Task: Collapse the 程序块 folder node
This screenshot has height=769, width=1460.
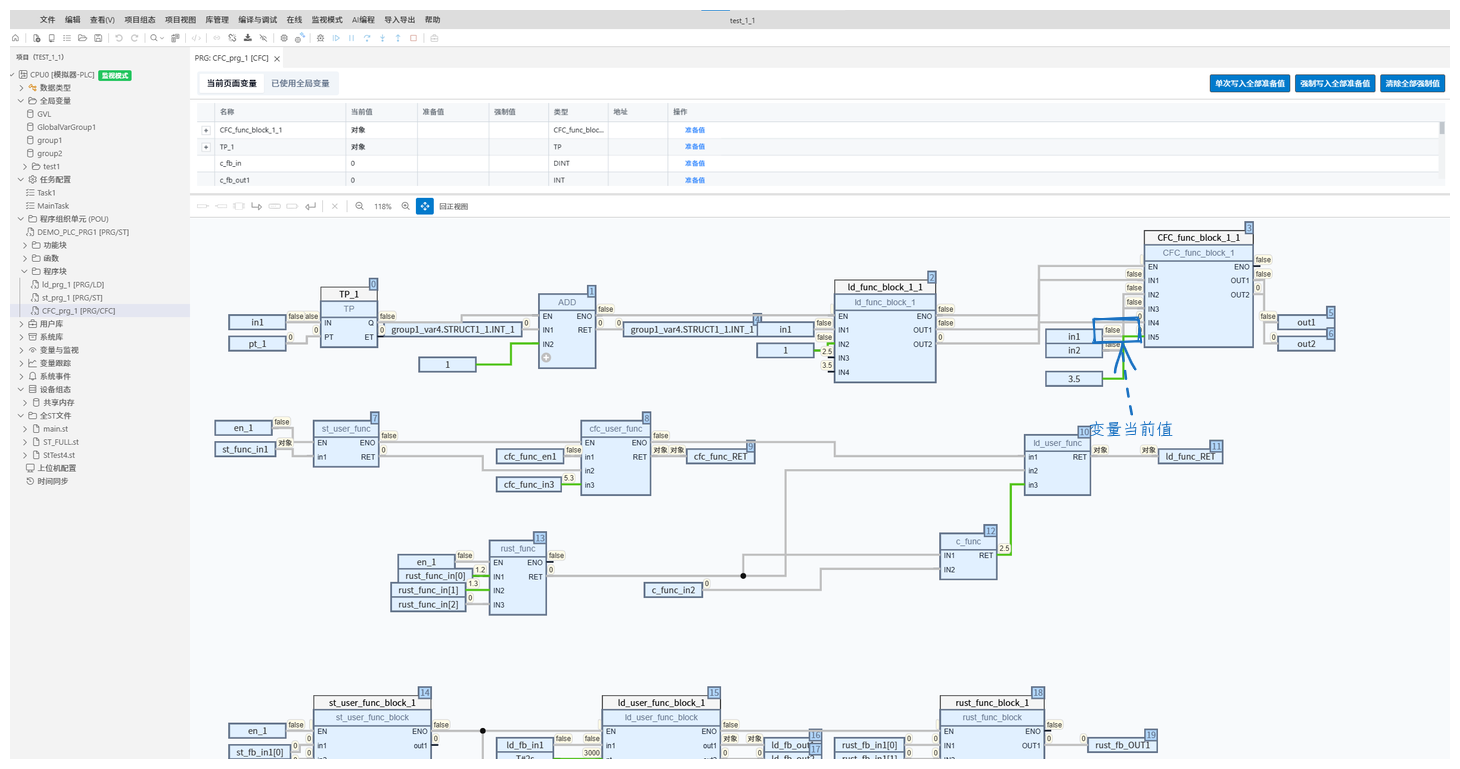Action: pyautogui.click(x=25, y=271)
